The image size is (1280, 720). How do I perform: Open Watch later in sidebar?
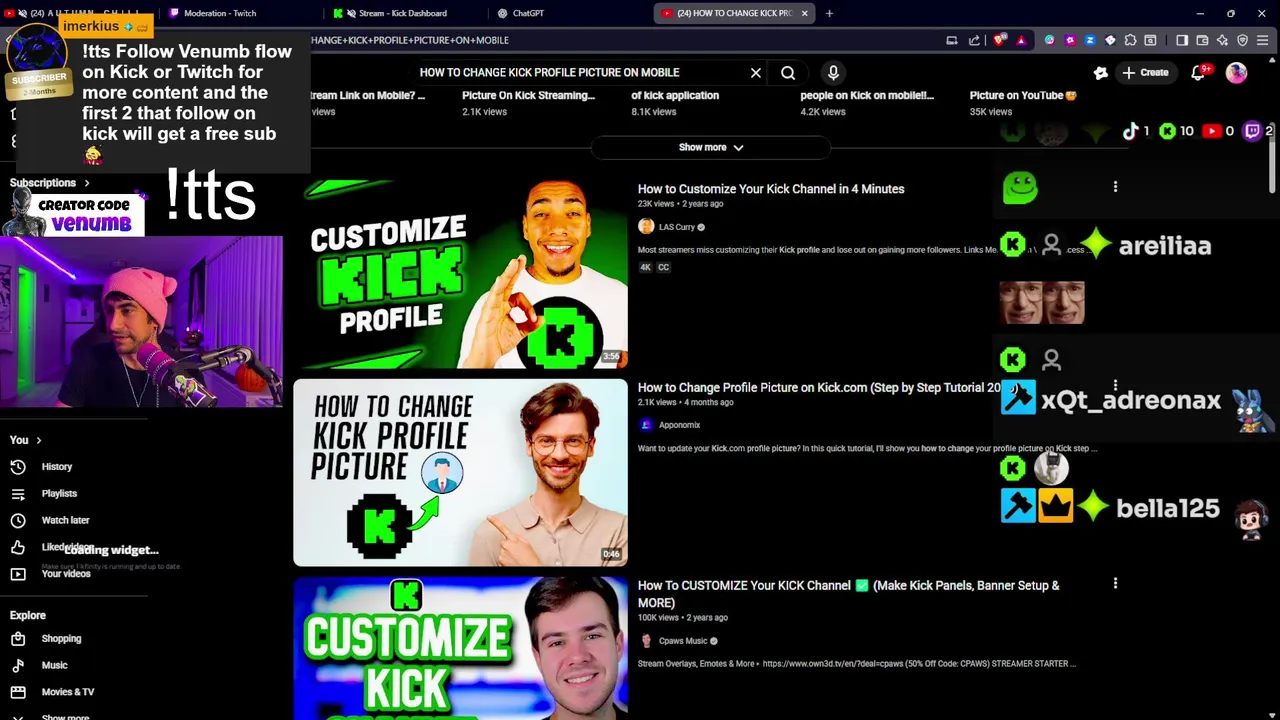(x=65, y=520)
